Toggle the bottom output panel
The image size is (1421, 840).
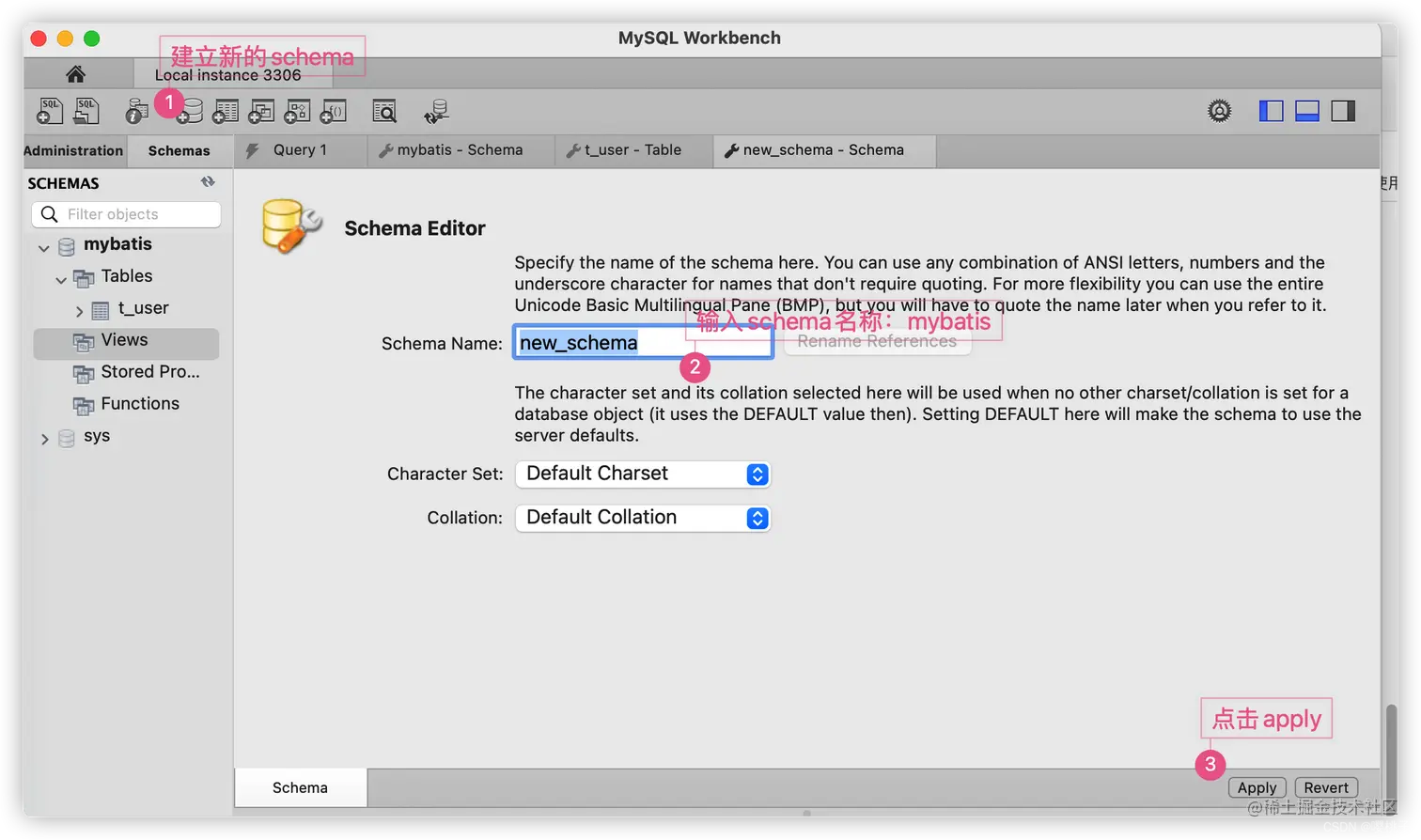click(x=1307, y=111)
